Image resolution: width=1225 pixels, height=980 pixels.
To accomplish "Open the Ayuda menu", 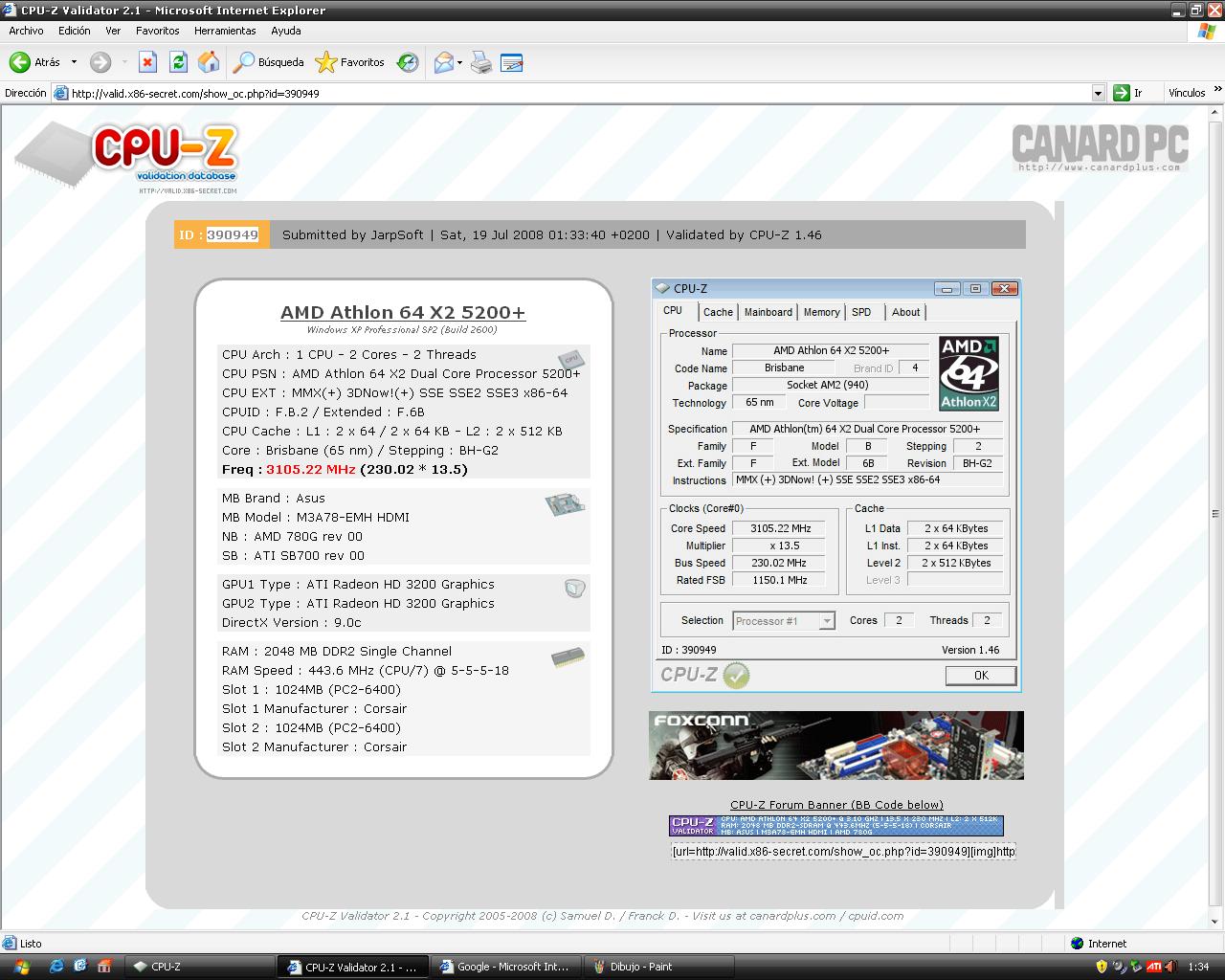I will tap(285, 31).
